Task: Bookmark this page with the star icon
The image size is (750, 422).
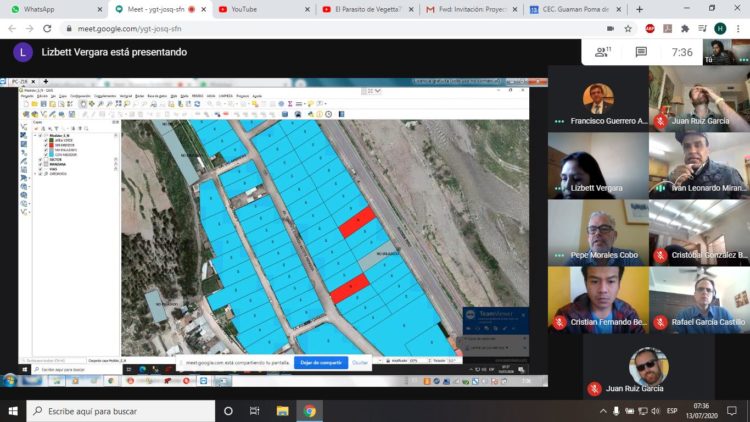Action: (x=627, y=29)
